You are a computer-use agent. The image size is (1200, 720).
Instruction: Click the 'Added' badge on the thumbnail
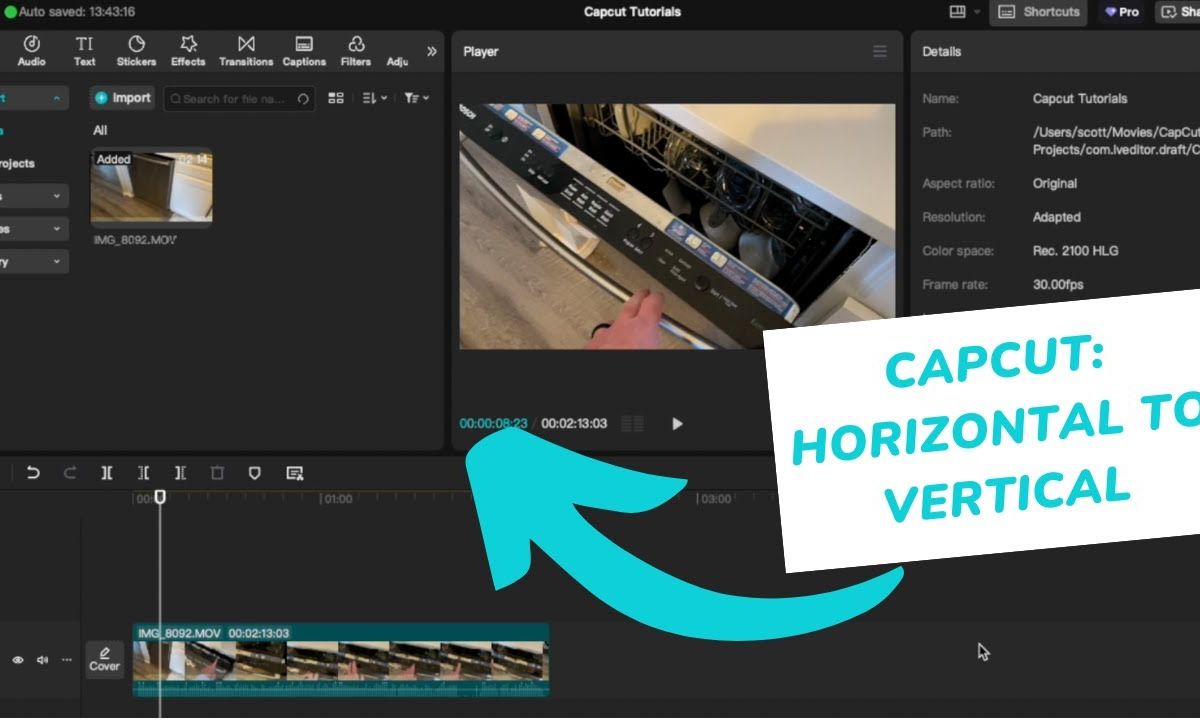(113, 159)
